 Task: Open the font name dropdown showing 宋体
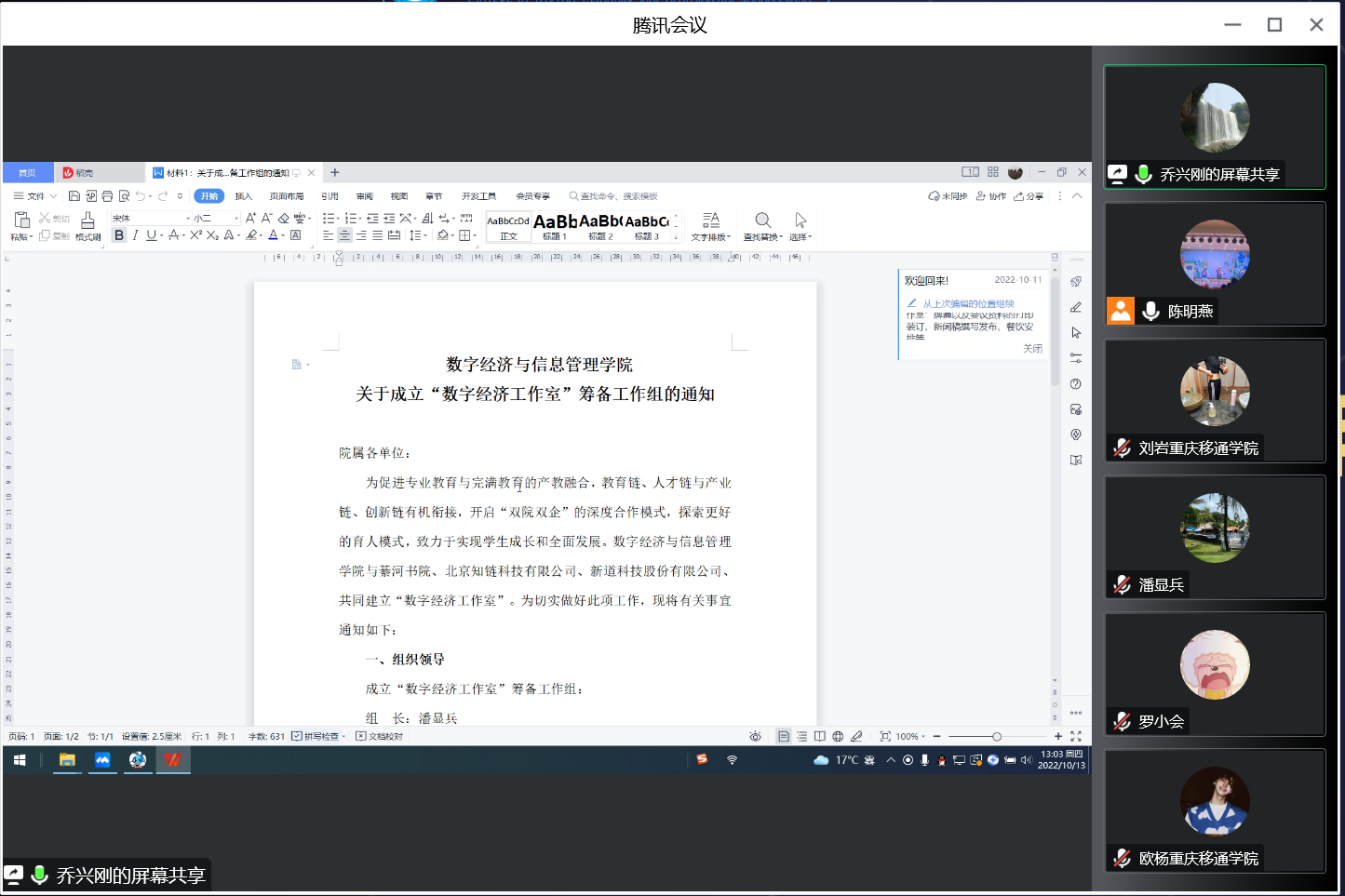[149, 218]
